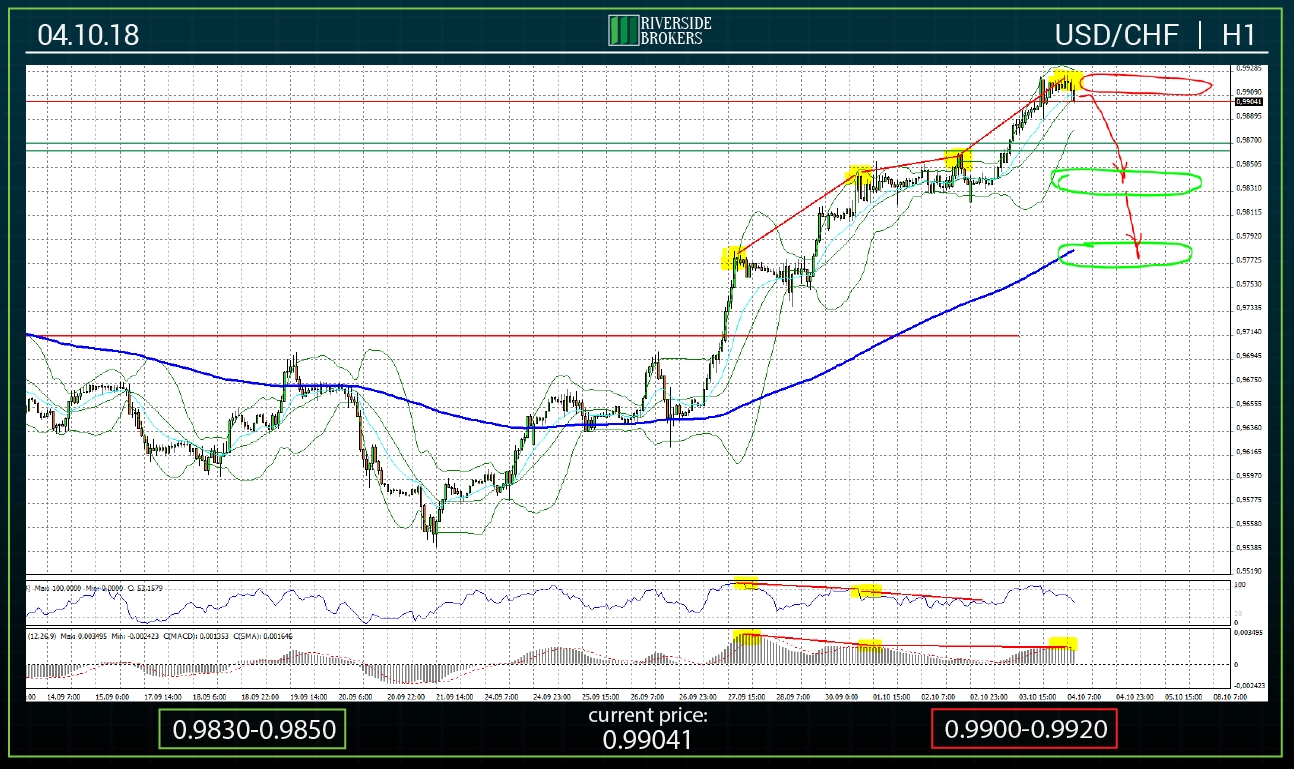
Task: Select the 04.10 7:00 time axis label
Action: click(x=1084, y=697)
